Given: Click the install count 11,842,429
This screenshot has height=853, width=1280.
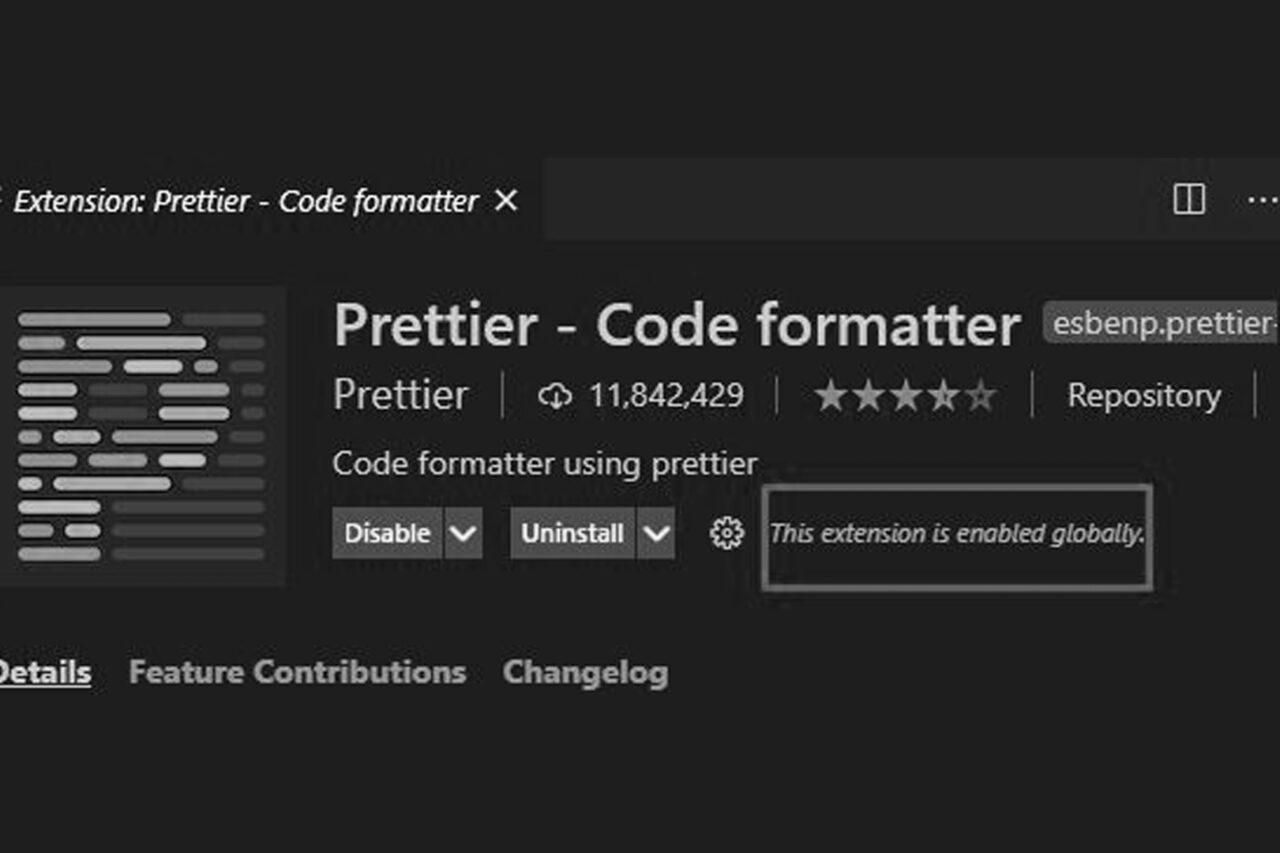Looking at the screenshot, I should 667,396.
